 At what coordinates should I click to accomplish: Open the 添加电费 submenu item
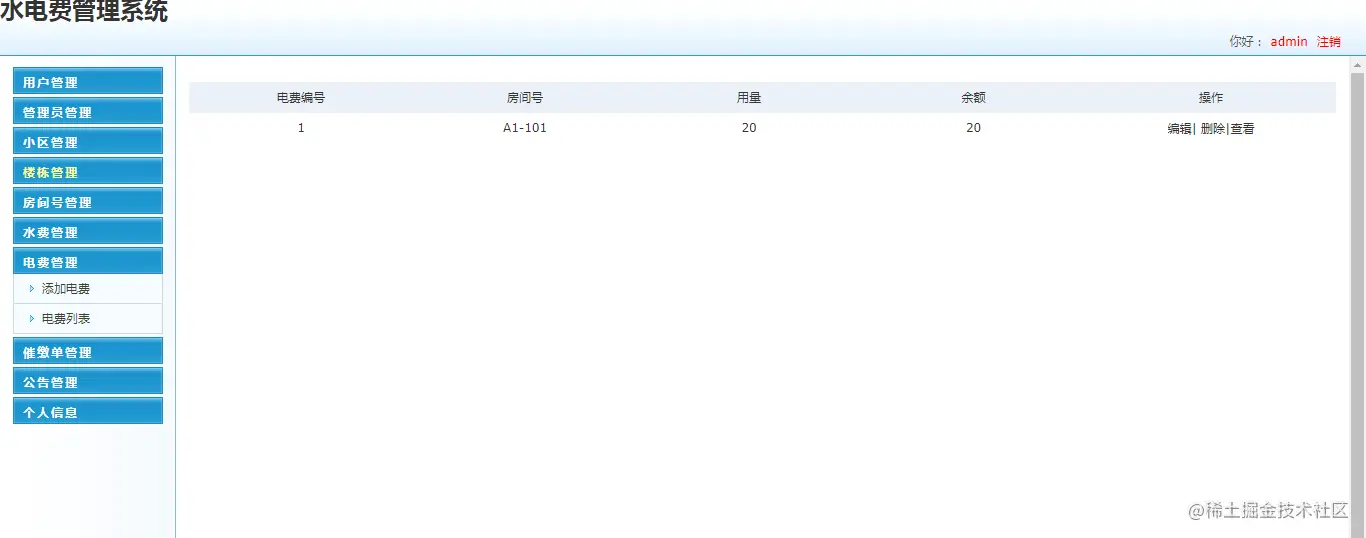point(66,289)
